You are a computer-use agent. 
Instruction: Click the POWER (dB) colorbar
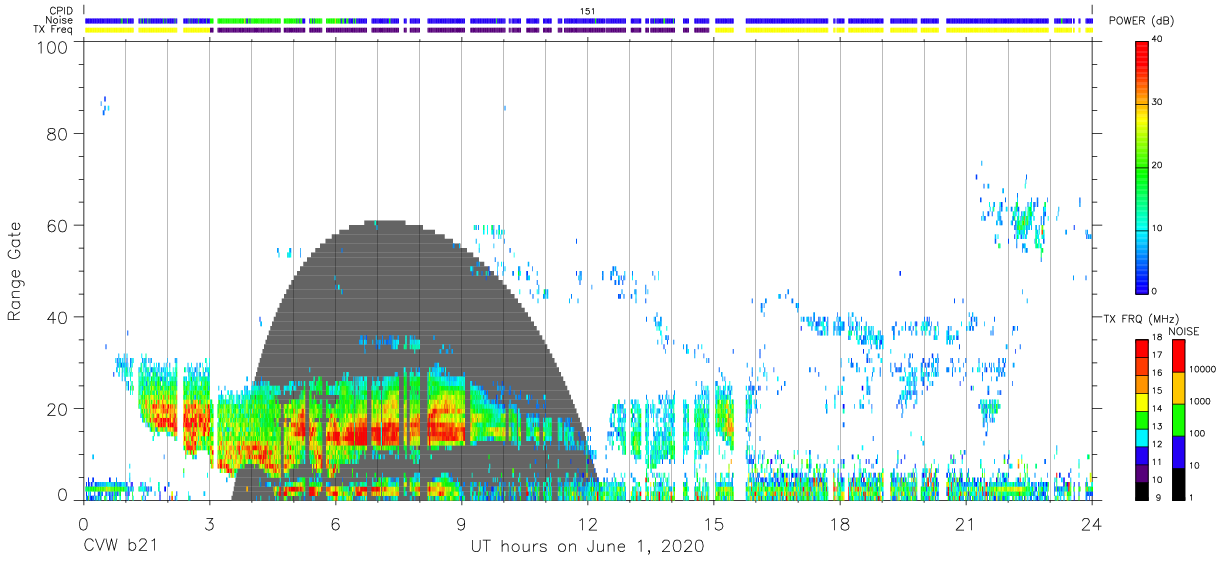[x=1142, y=166]
